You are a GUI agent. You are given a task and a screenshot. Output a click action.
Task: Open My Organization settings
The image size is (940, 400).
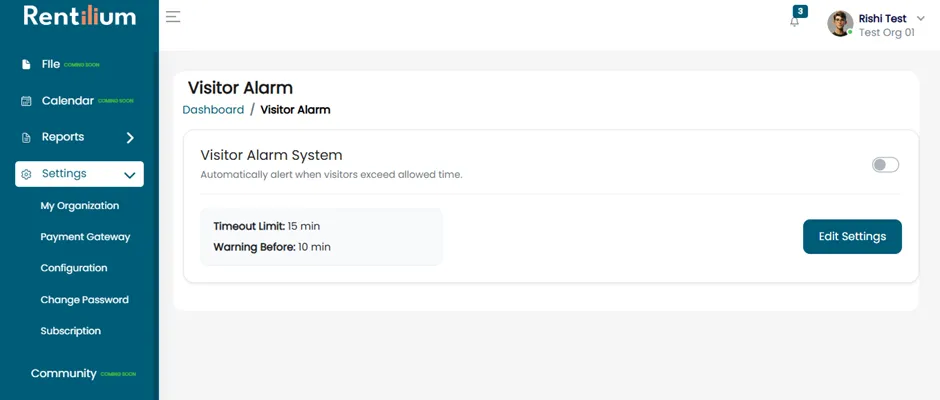click(80, 206)
